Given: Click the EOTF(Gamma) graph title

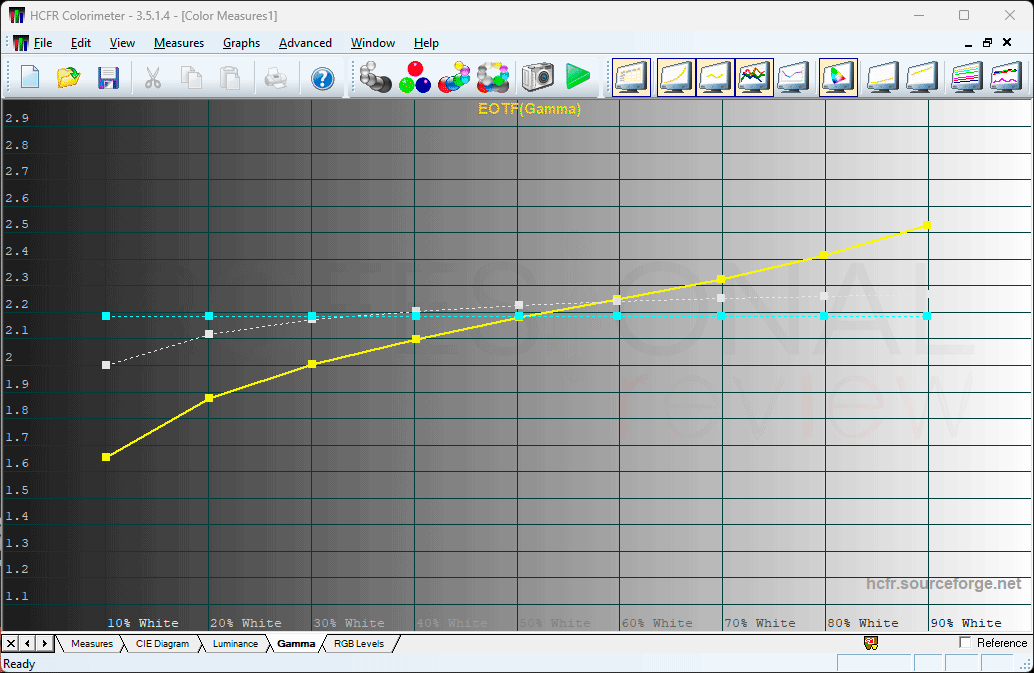Looking at the screenshot, I should (x=530, y=109).
